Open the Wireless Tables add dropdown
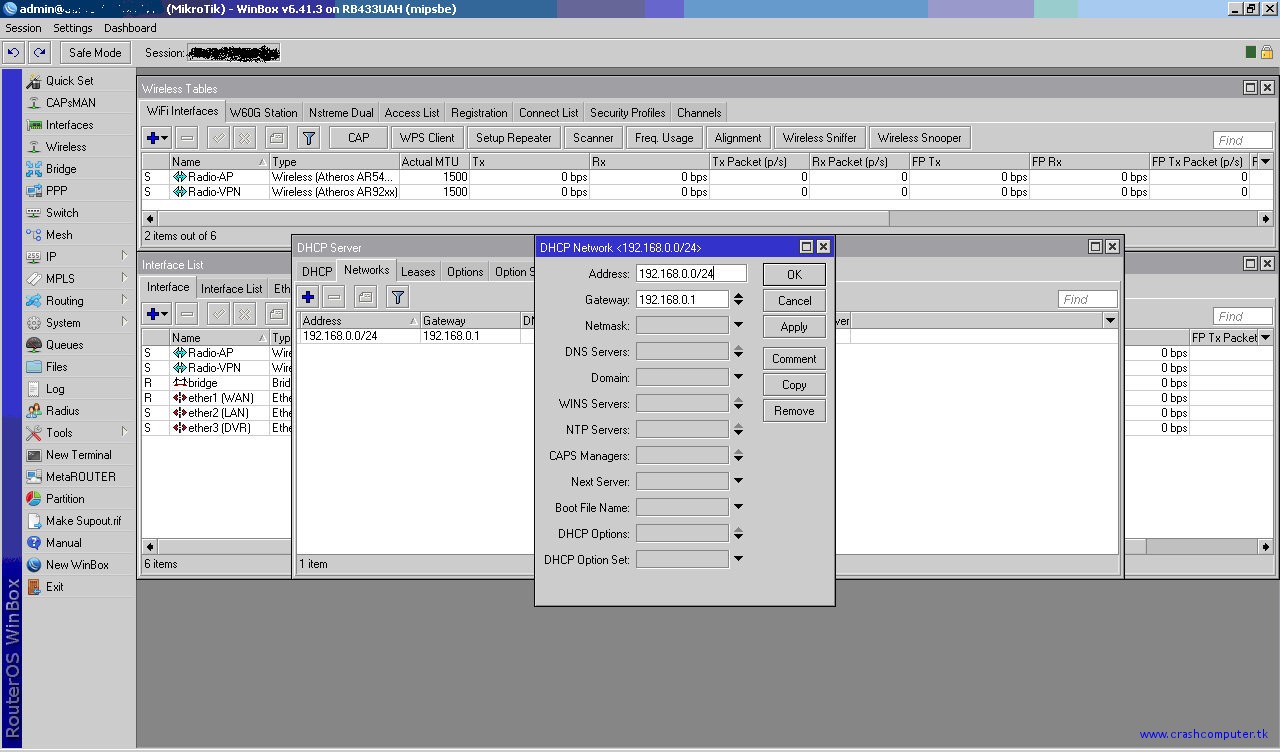The width and height of the screenshot is (1280, 752). point(158,138)
